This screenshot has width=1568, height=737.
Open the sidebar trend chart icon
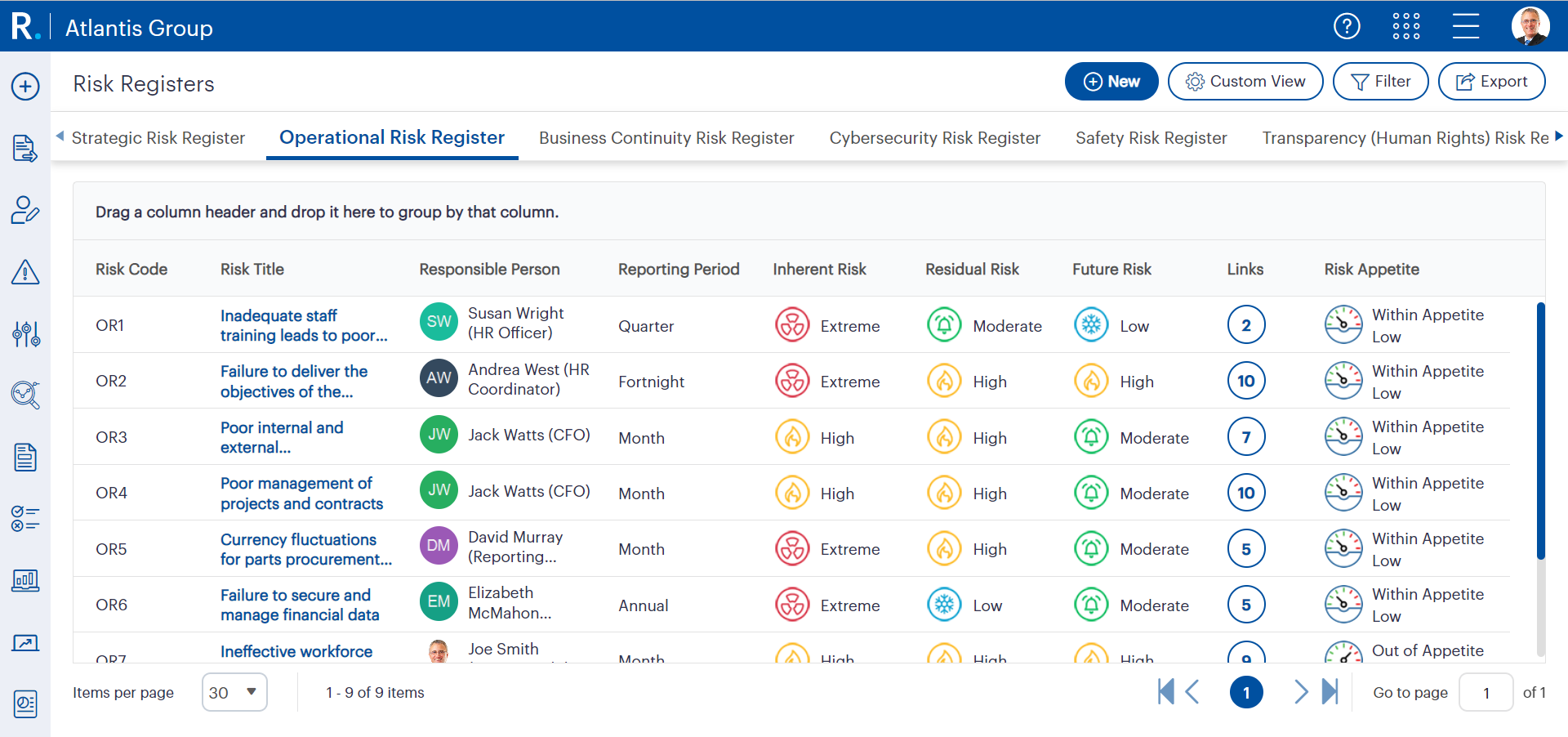[25, 643]
